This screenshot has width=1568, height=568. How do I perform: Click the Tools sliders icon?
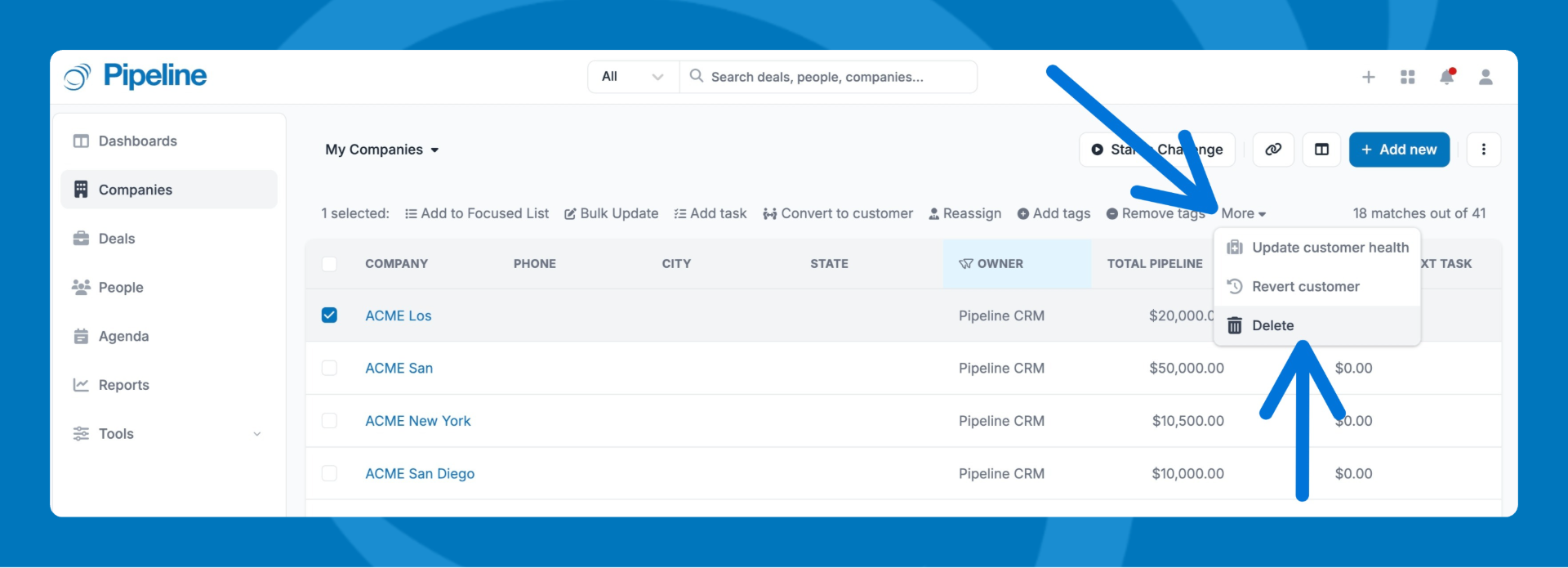click(81, 433)
